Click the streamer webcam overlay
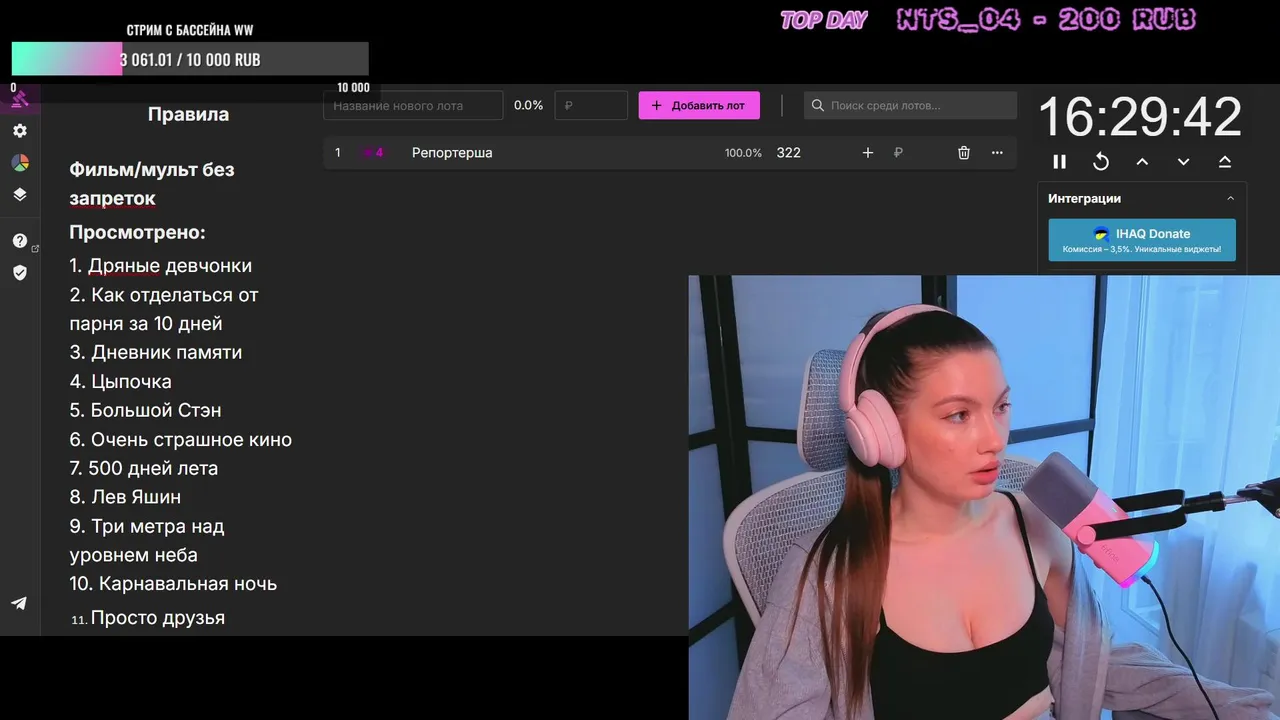 [x=984, y=497]
